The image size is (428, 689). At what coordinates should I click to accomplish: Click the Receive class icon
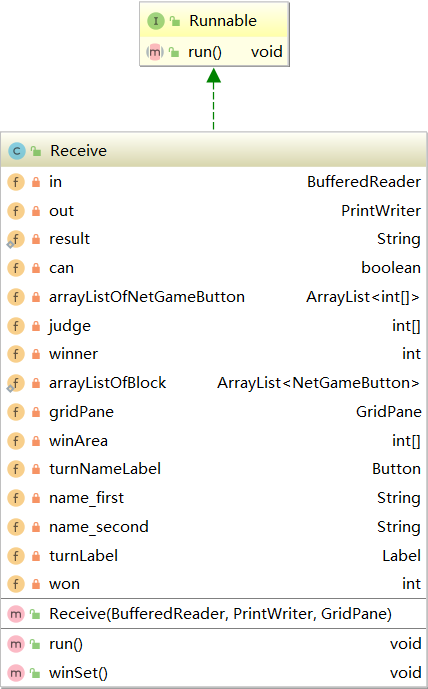17,151
